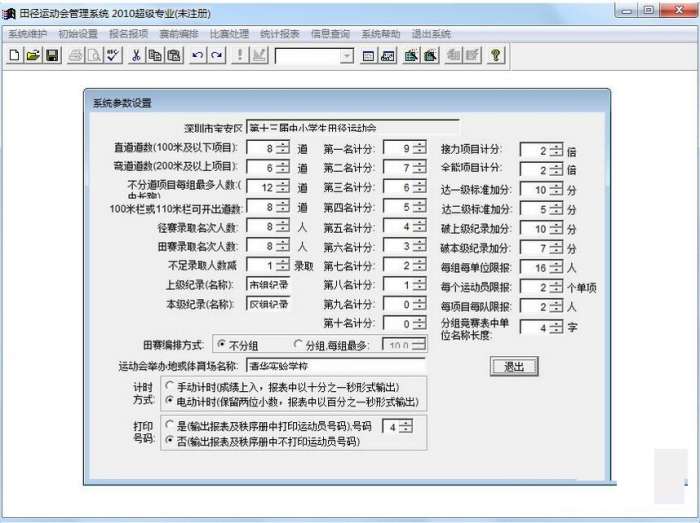Click the venue name field 运动会举办地
The width and height of the screenshot is (700, 523).
click(x=336, y=365)
